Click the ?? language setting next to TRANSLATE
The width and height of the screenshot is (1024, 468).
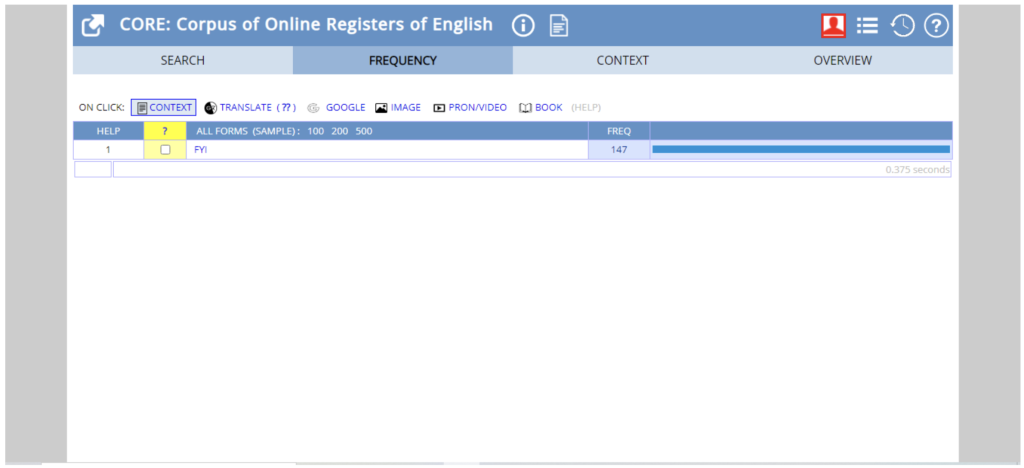click(286, 108)
